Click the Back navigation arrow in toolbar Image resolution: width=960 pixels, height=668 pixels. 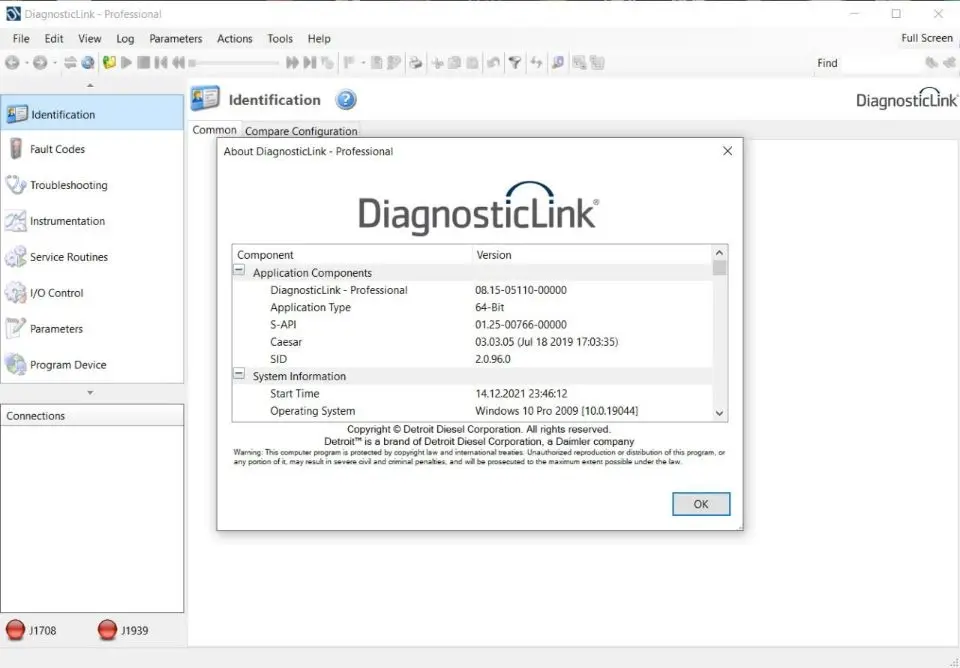click(x=12, y=62)
